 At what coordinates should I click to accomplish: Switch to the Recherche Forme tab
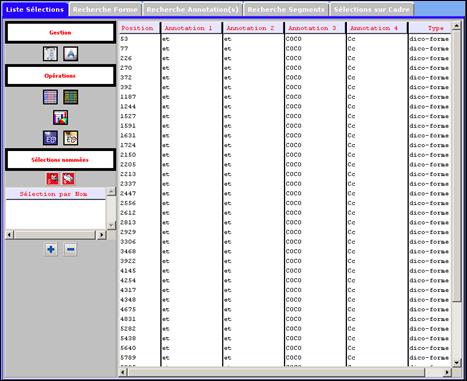(105, 10)
